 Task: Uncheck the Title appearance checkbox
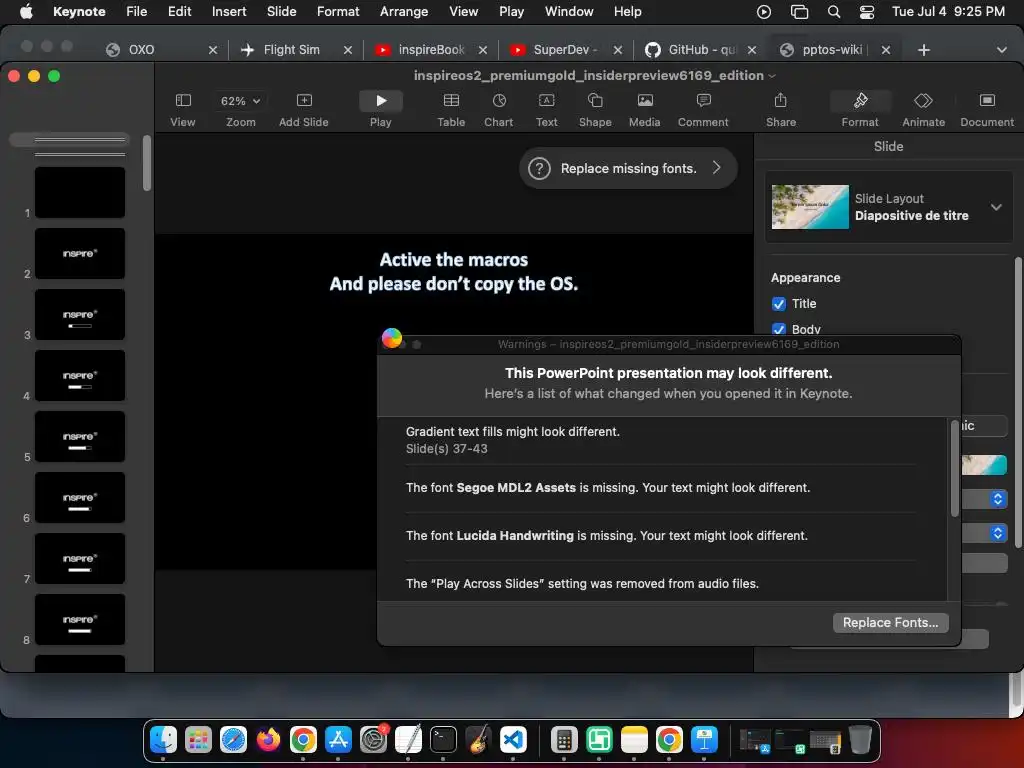(x=778, y=304)
